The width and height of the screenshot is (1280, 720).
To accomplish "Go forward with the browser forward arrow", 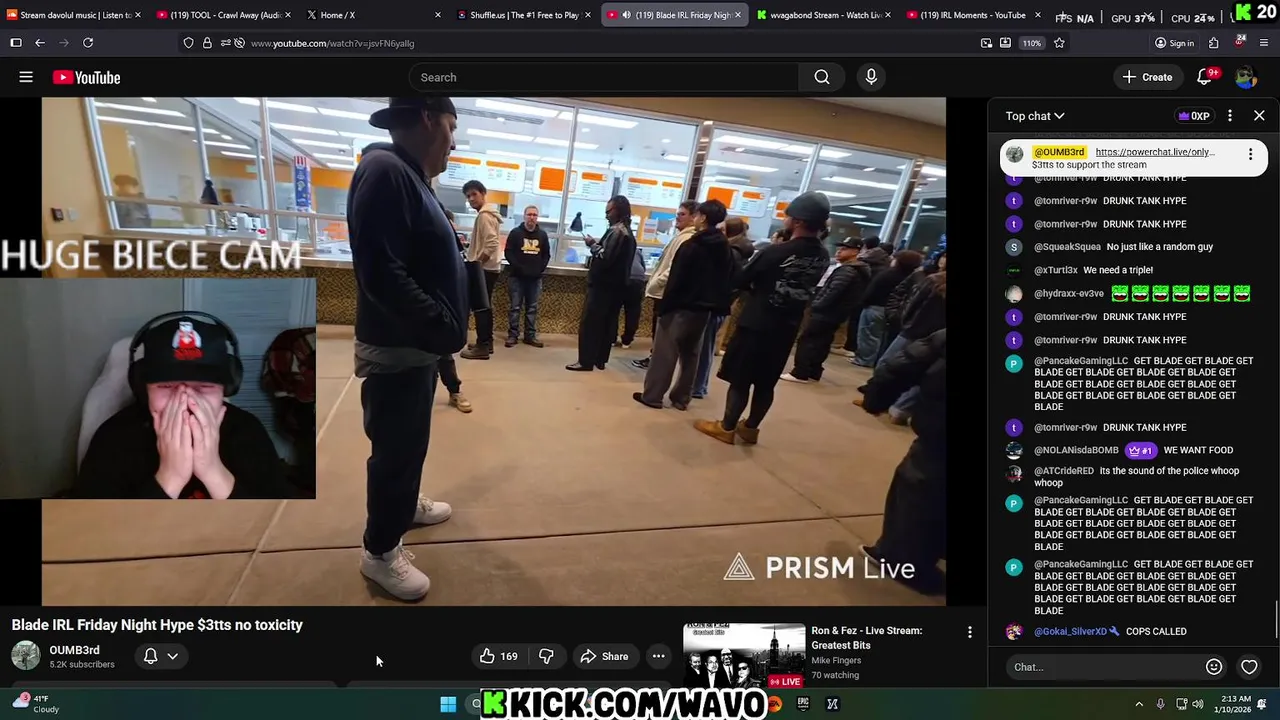I will pos(64,43).
